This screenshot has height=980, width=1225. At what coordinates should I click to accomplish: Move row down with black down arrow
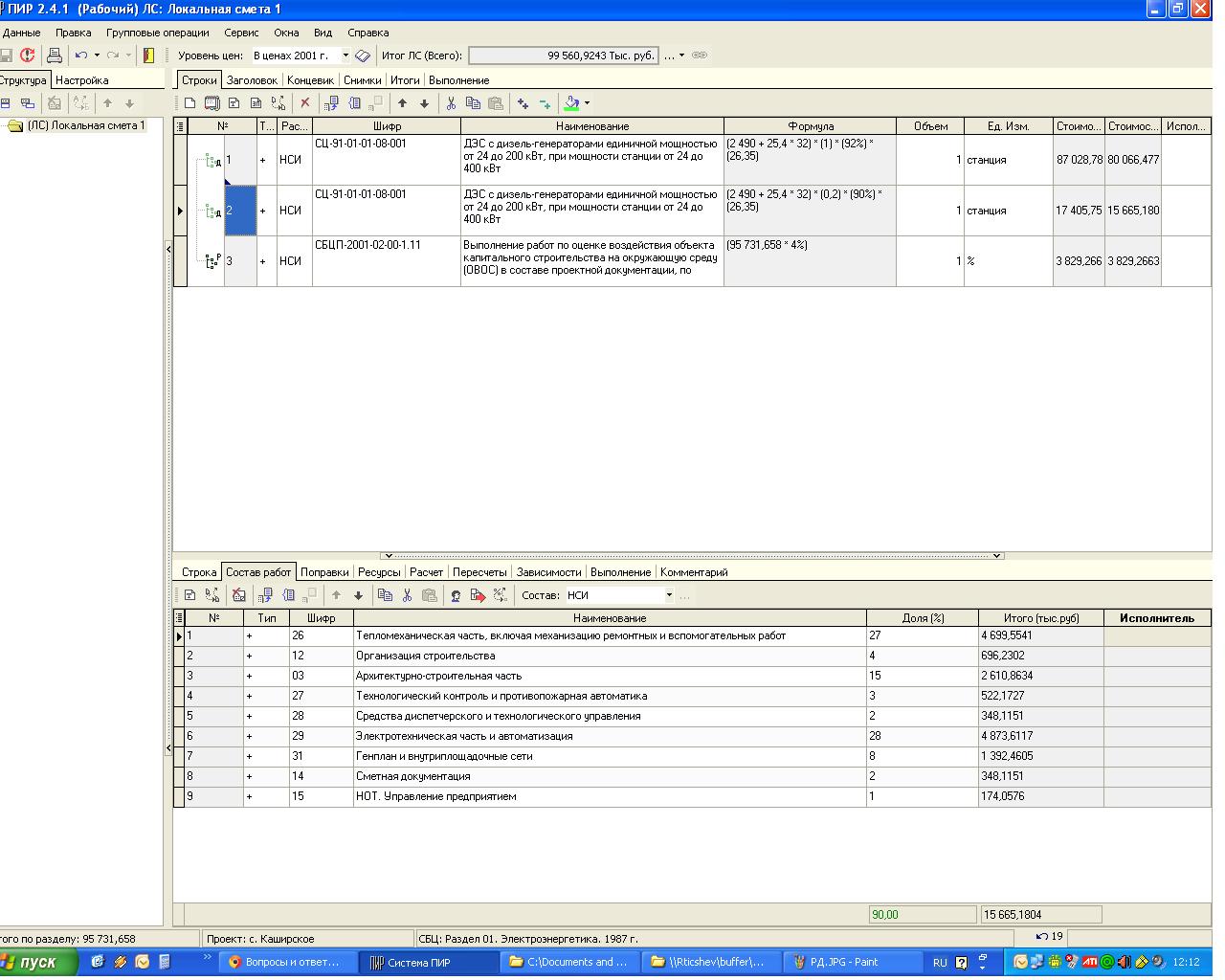[425, 103]
